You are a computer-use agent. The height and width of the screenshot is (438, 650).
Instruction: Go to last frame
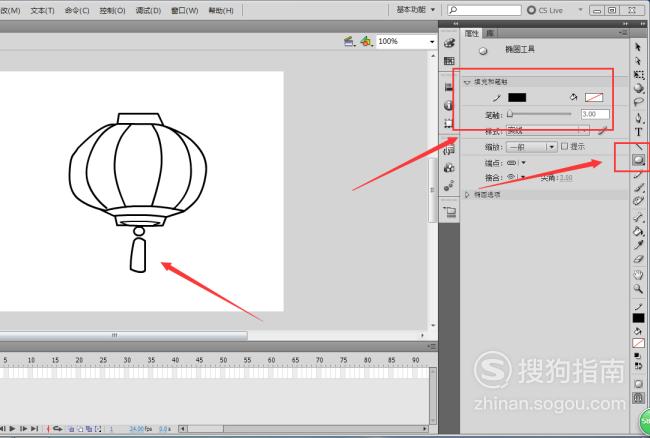pos(34,428)
